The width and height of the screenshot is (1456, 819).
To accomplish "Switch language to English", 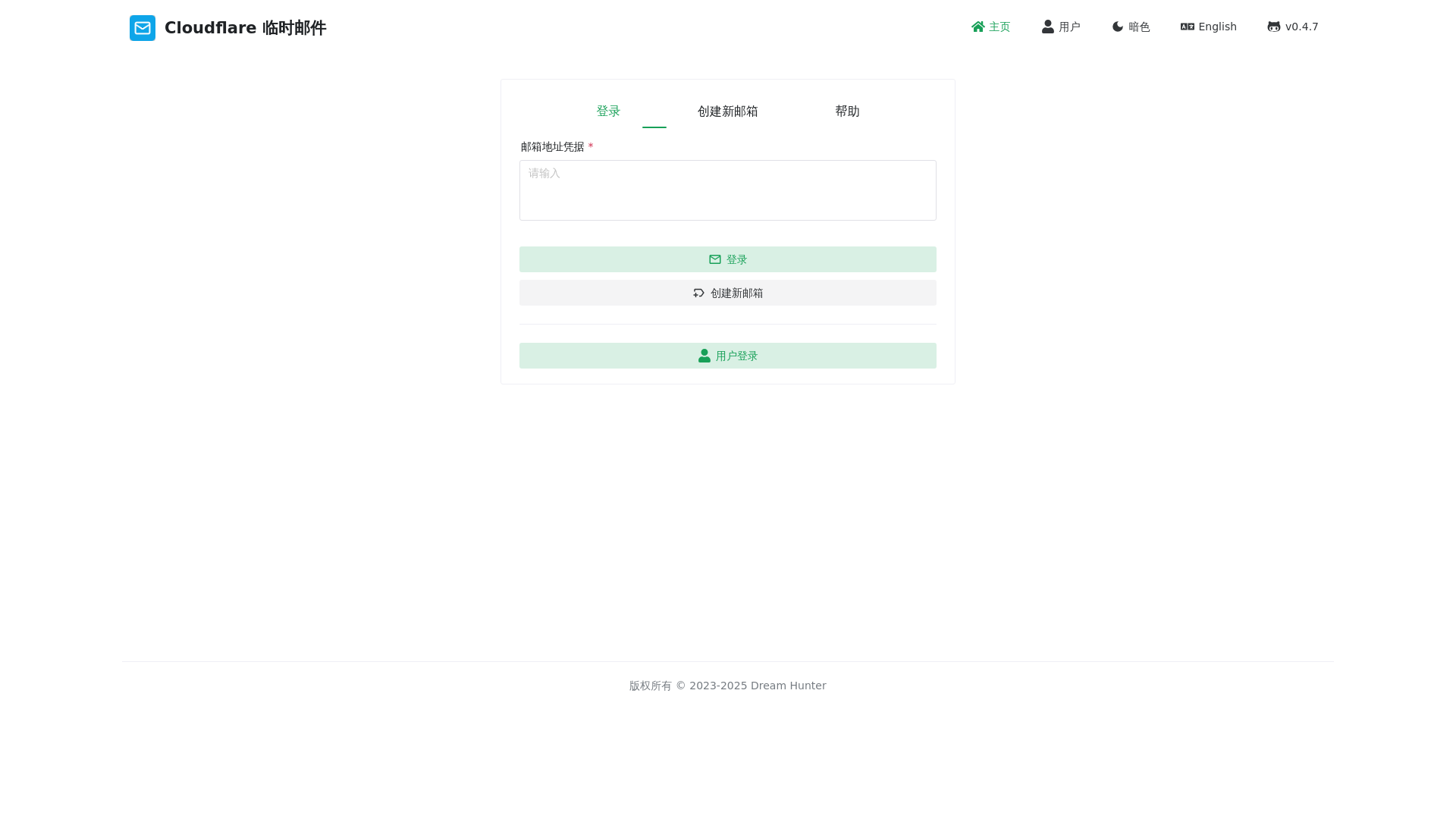I will click(1217, 27).
